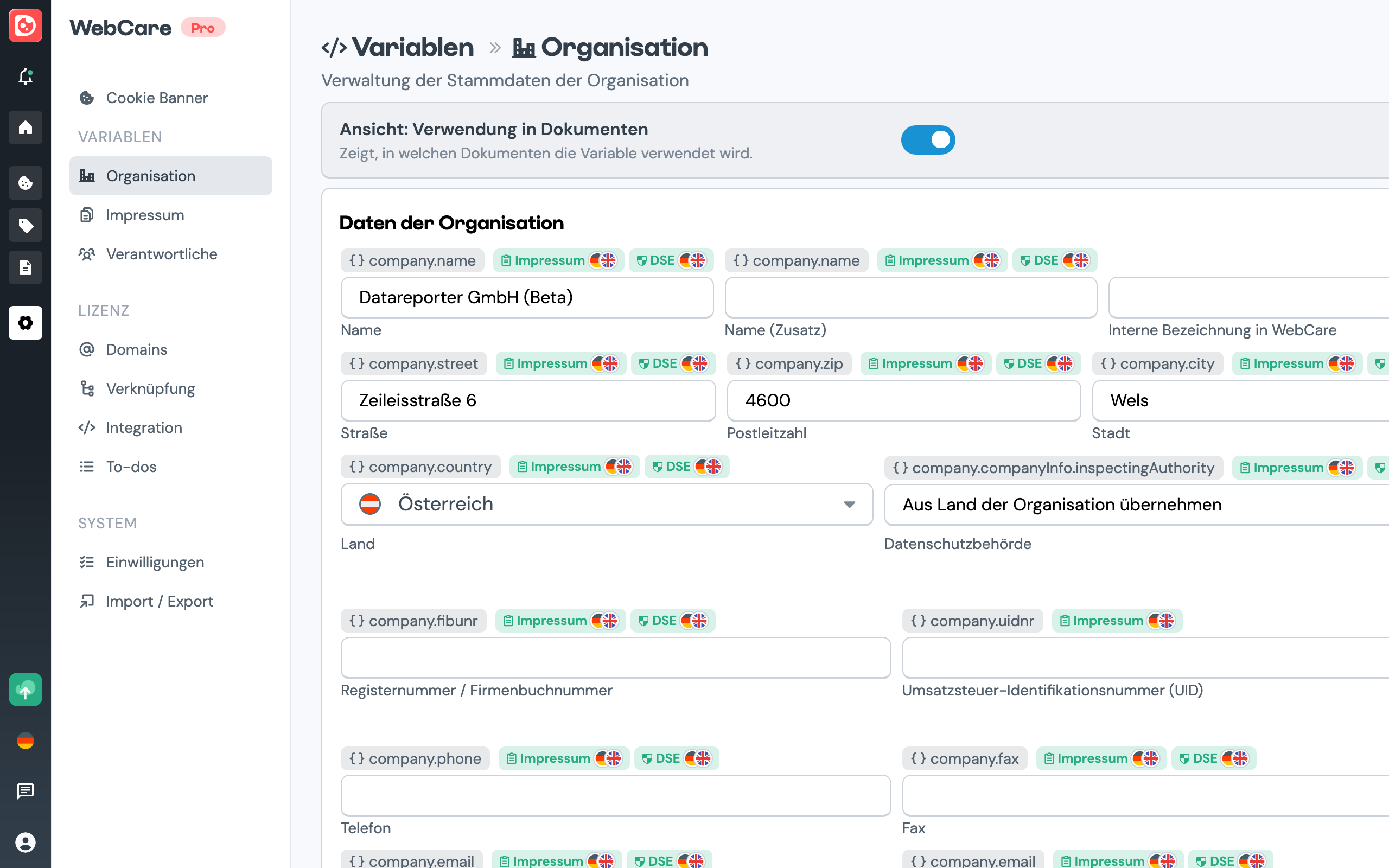
Task: Open the tag icon in left rail
Action: pyautogui.click(x=26, y=225)
